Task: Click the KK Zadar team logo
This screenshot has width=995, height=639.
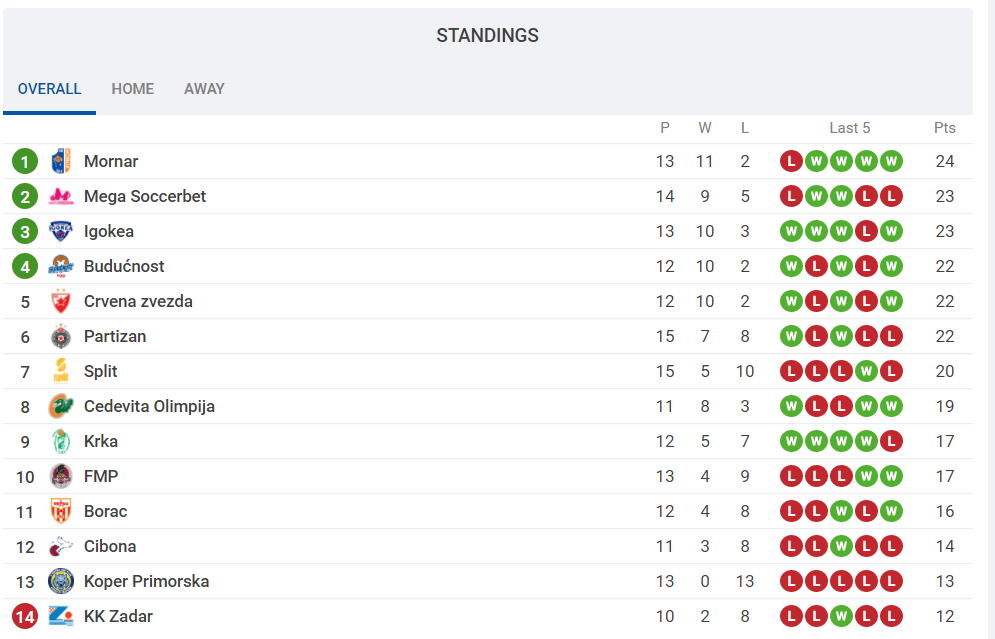Action: pos(61,616)
